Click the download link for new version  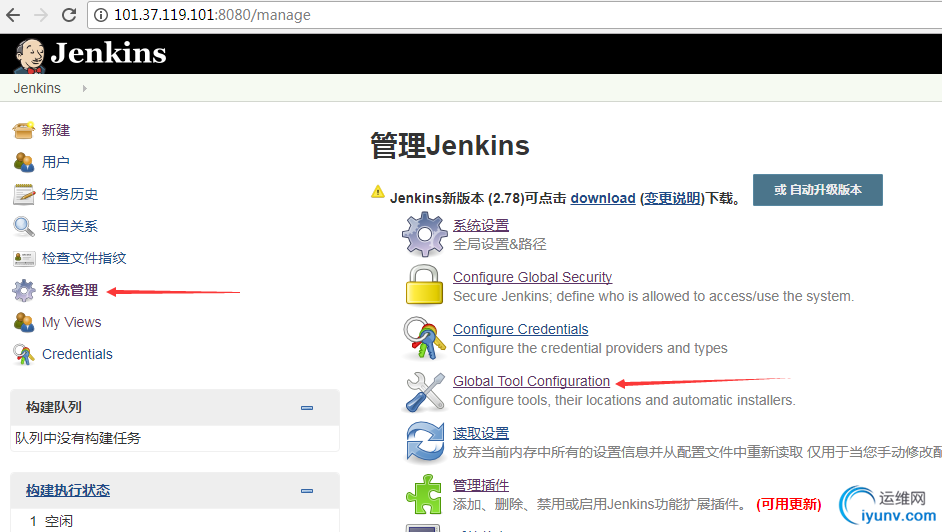coord(603,198)
